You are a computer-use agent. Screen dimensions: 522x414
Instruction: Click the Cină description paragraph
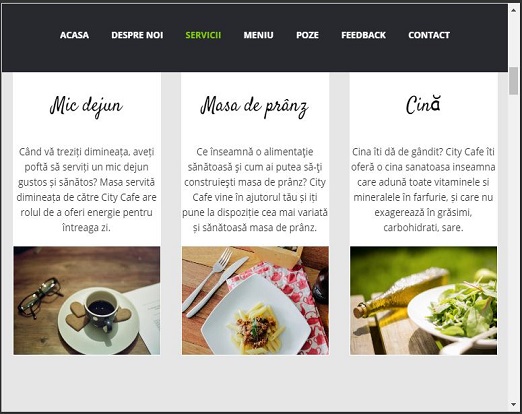click(x=423, y=190)
